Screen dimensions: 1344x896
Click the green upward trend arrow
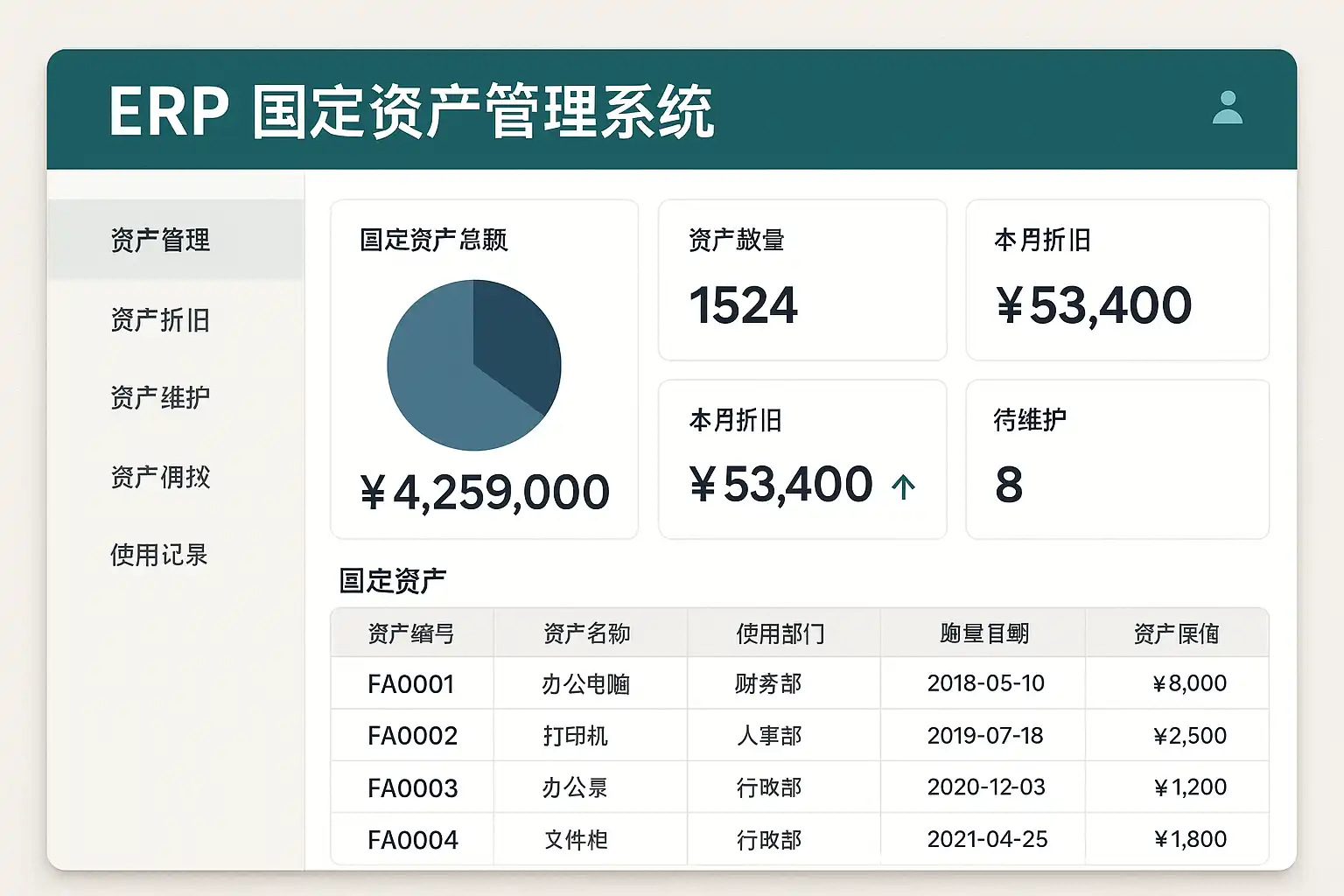coord(903,486)
